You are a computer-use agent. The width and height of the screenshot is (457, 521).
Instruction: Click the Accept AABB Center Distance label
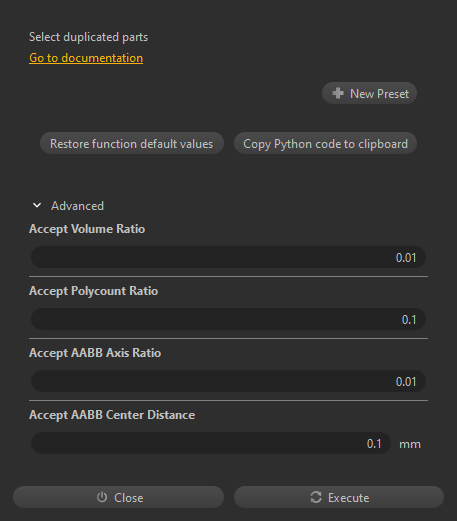pos(112,415)
